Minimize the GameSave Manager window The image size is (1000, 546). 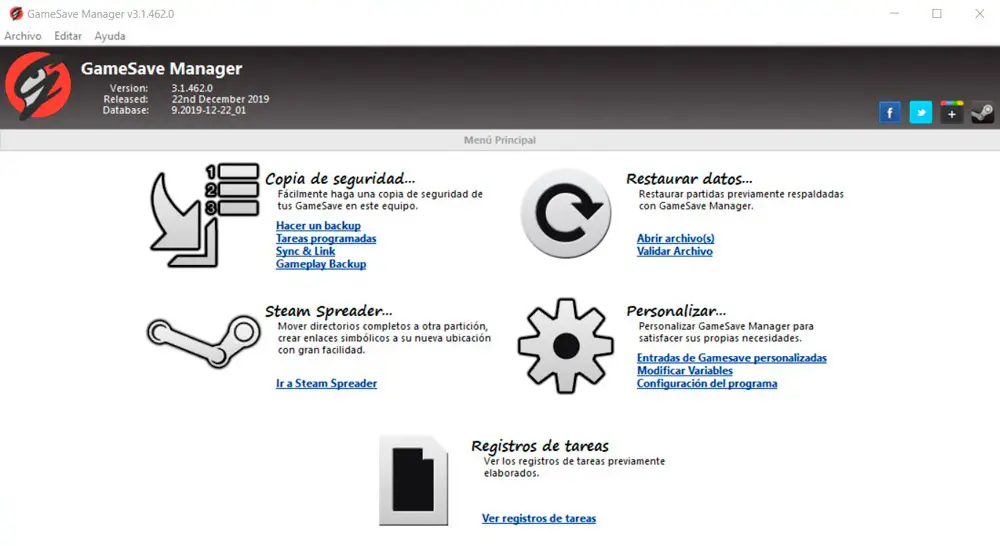pyautogui.click(x=894, y=13)
